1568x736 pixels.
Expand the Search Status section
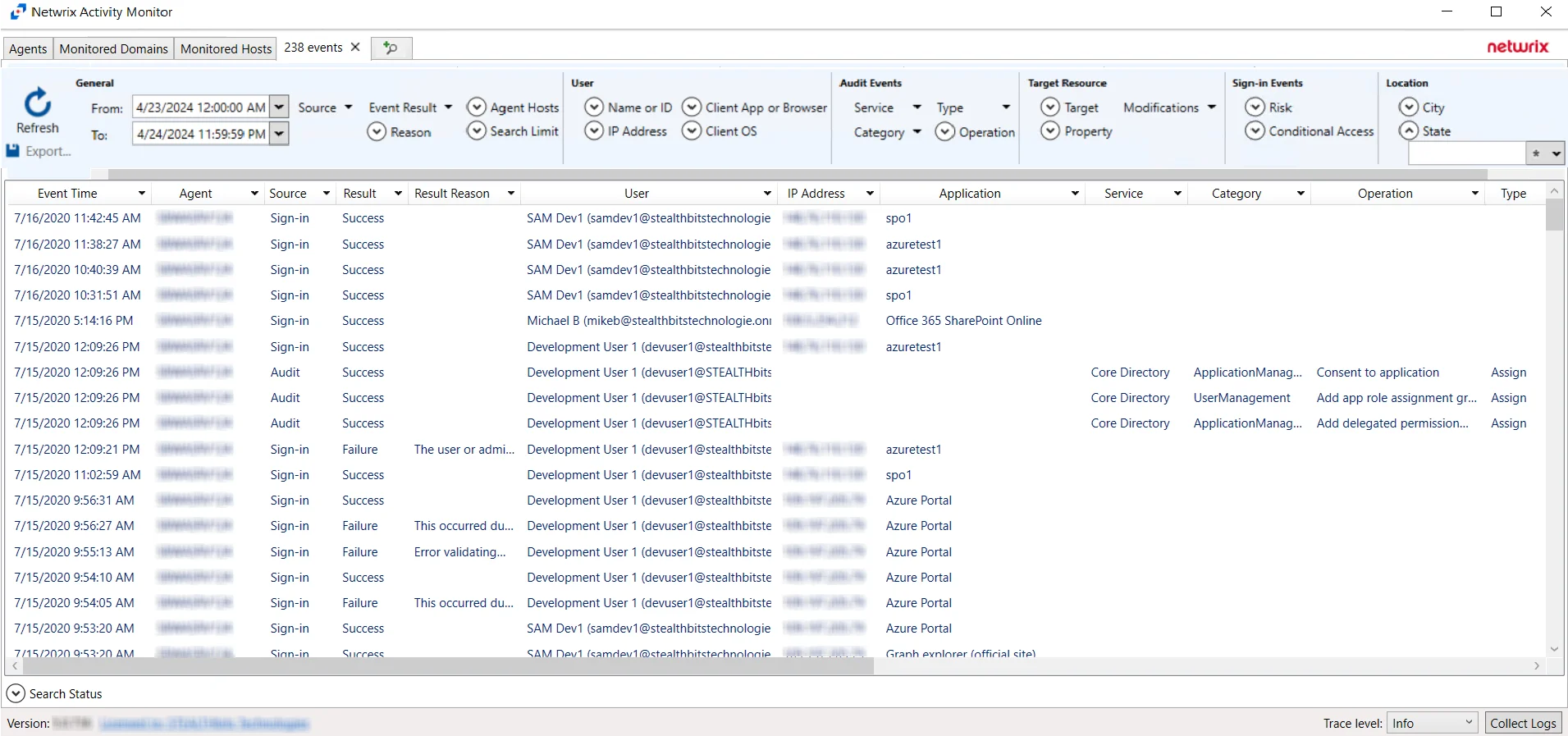point(16,693)
